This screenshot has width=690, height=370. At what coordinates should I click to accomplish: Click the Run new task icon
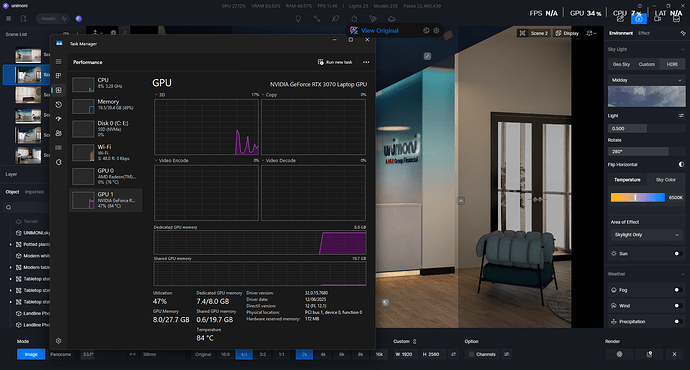(320, 62)
